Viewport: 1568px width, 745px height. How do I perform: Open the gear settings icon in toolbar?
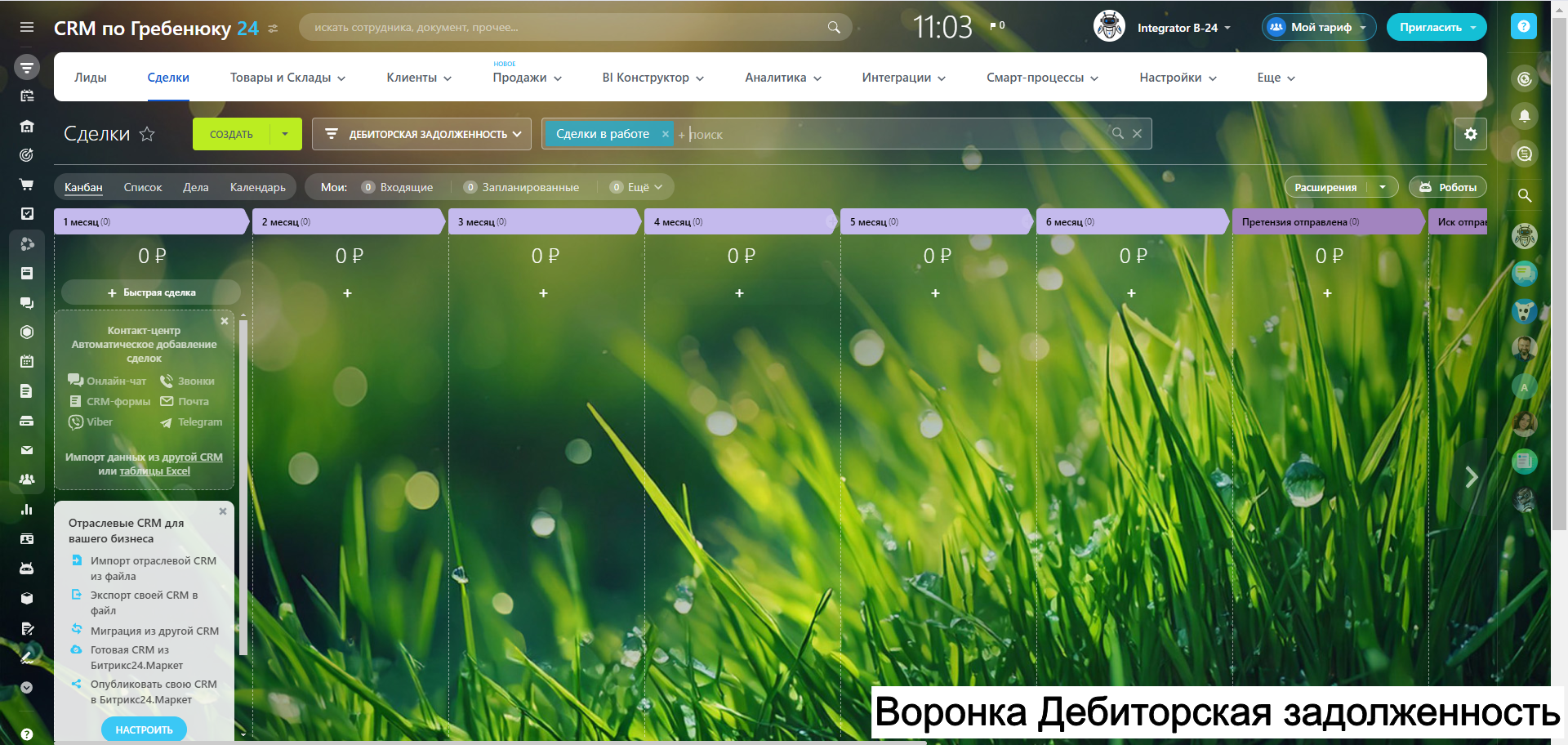[x=1470, y=134]
